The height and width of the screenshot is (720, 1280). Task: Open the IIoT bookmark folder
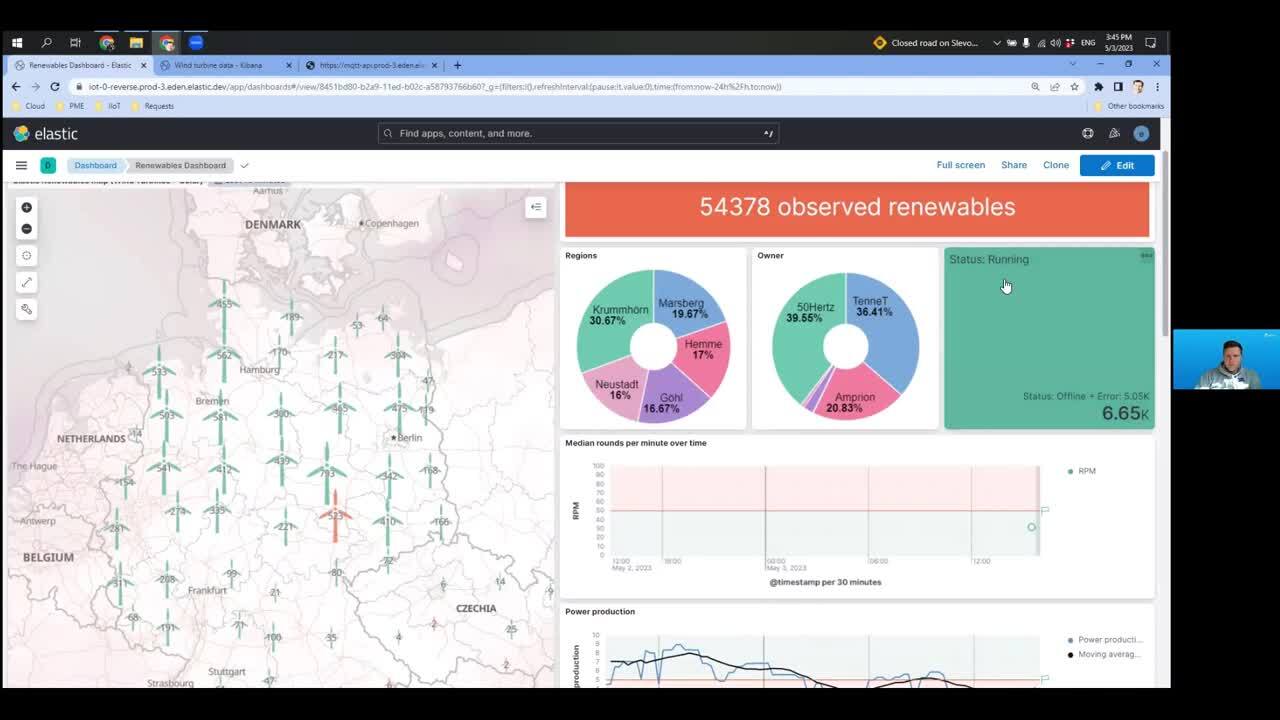coord(108,106)
